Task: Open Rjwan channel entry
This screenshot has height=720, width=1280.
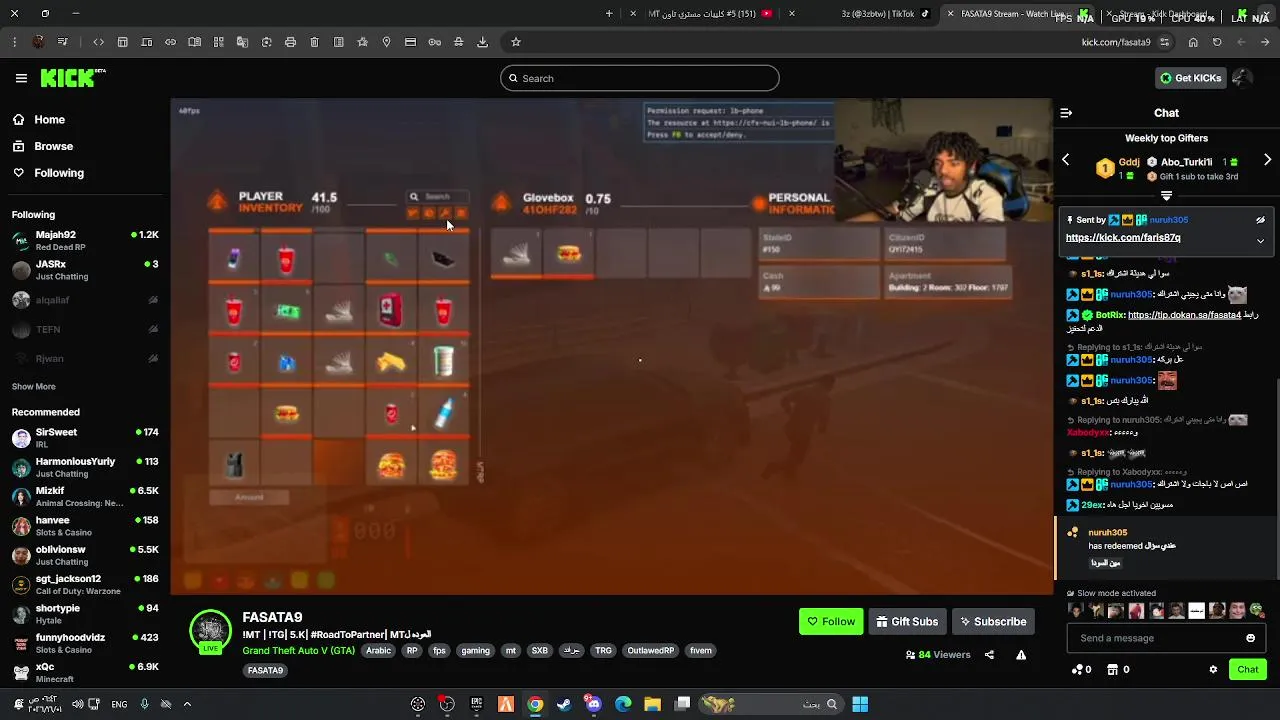Action: click(x=84, y=358)
